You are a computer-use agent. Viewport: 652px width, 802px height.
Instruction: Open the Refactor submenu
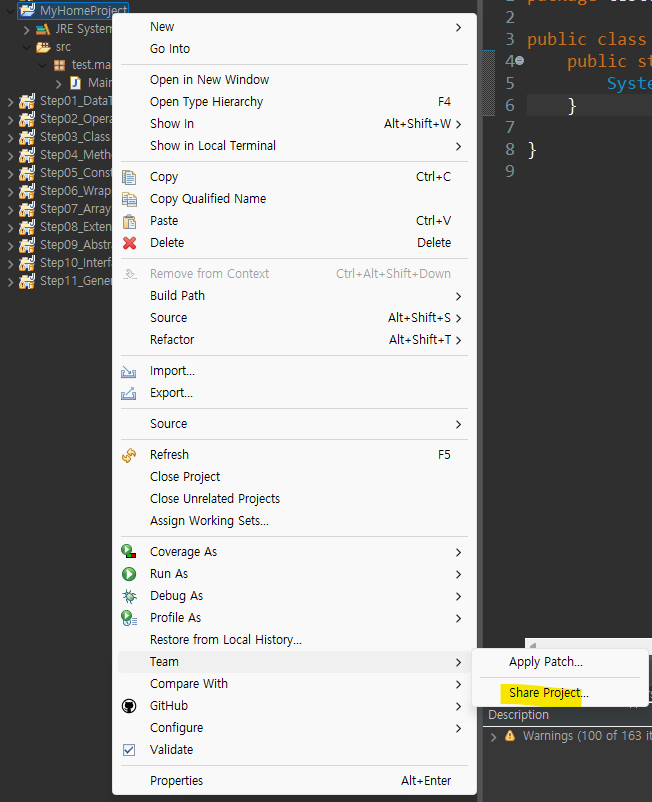tap(294, 340)
